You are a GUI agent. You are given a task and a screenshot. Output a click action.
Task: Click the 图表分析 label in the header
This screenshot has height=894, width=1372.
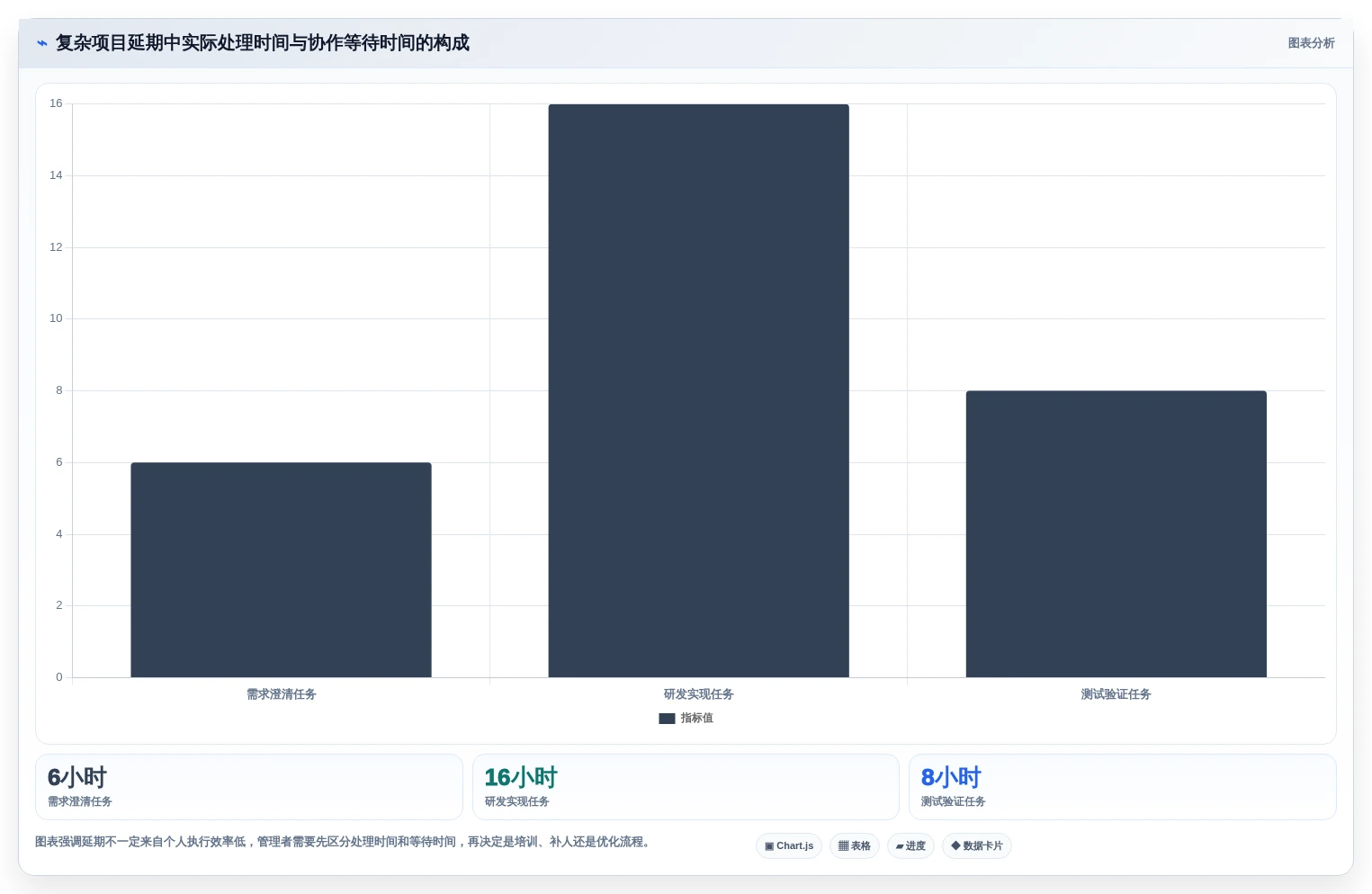(1311, 43)
